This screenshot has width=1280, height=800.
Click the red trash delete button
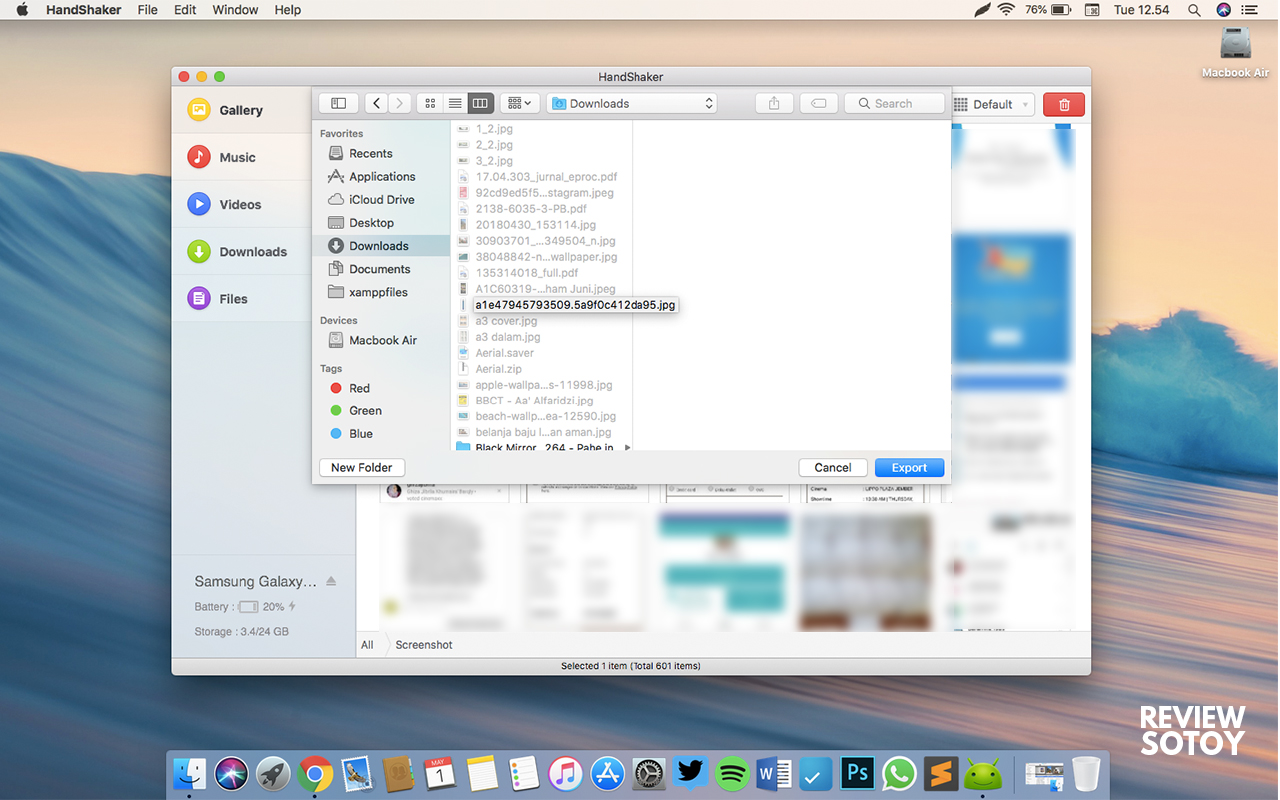pos(1064,104)
